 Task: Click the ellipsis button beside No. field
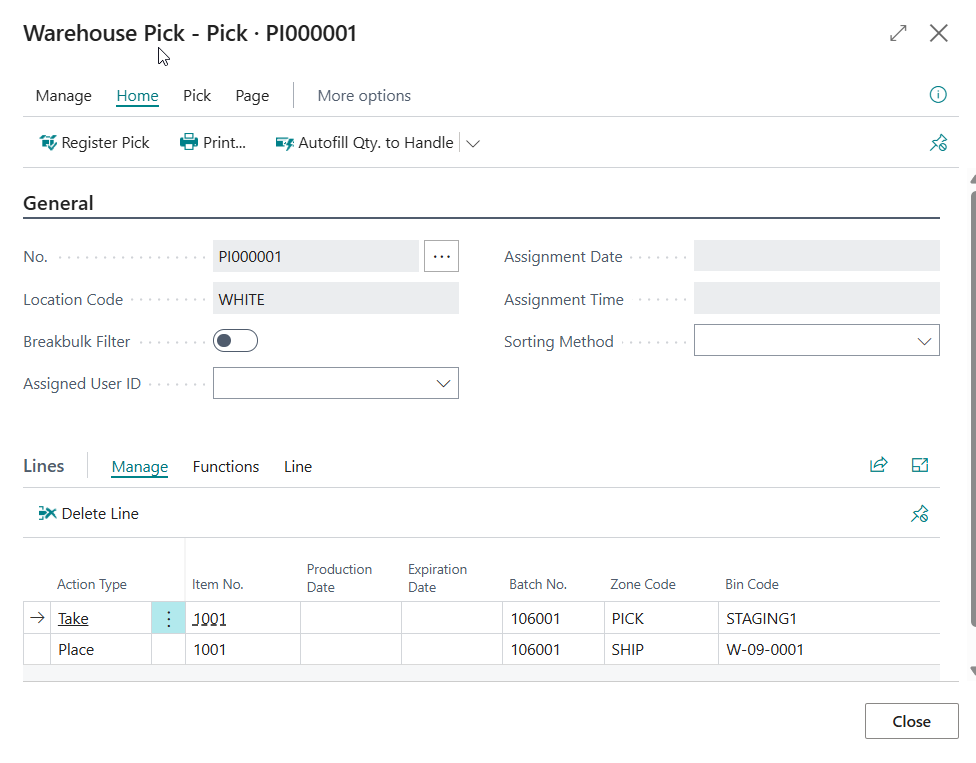[x=441, y=256]
